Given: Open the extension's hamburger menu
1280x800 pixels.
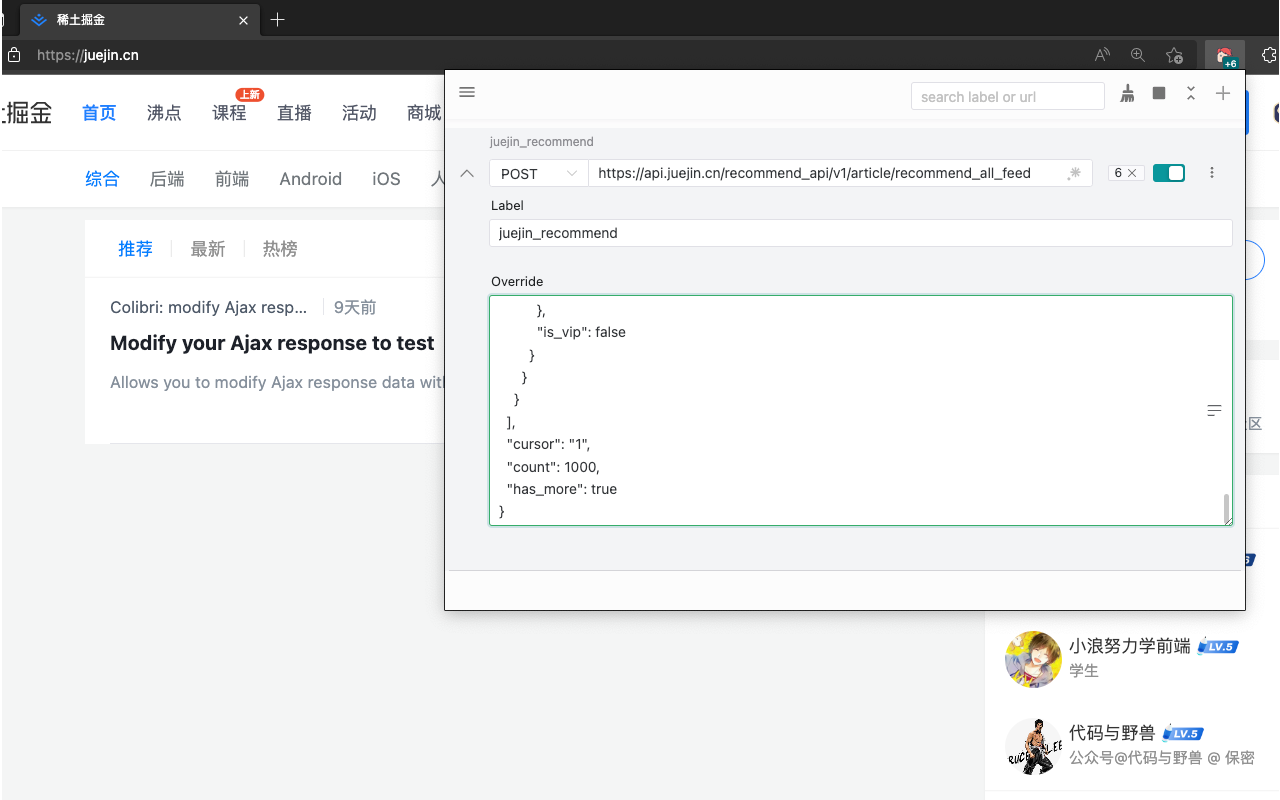Looking at the screenshot, I should click(467, 92).
